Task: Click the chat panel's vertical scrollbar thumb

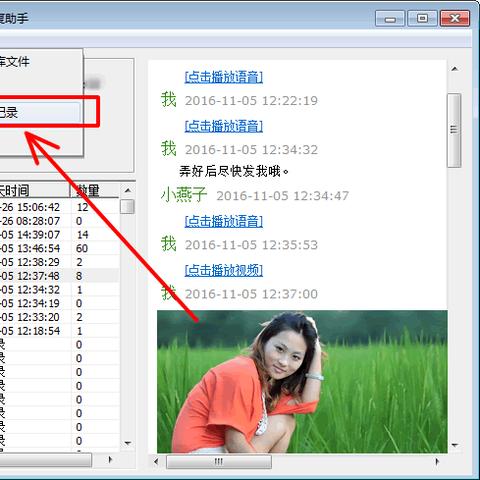Action: click(454, 130)
